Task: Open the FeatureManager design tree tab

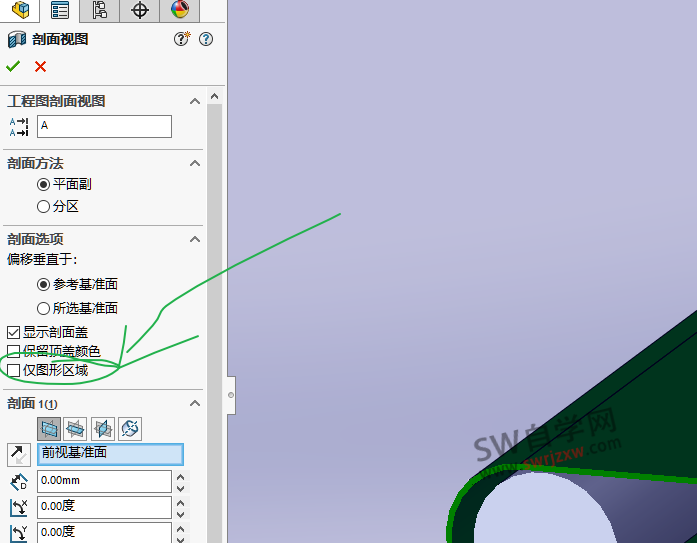Action: coord(20,10)
